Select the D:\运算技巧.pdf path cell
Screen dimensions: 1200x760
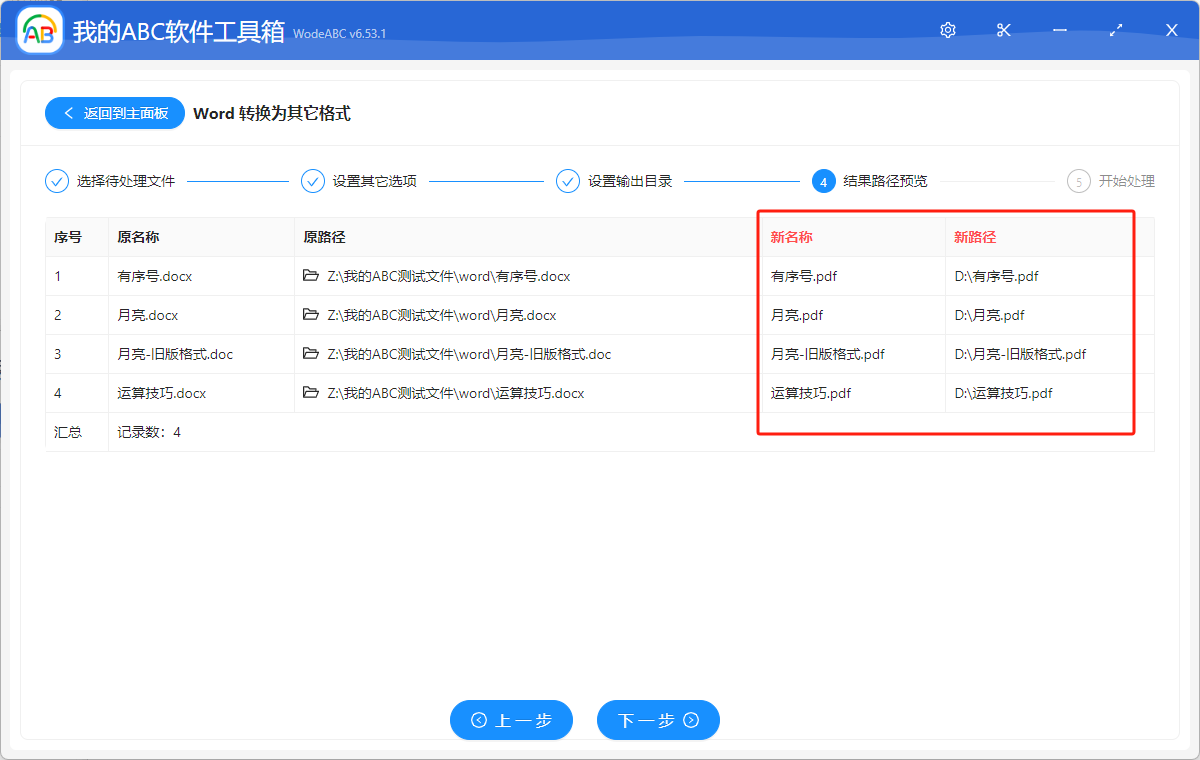(1004, 393)
